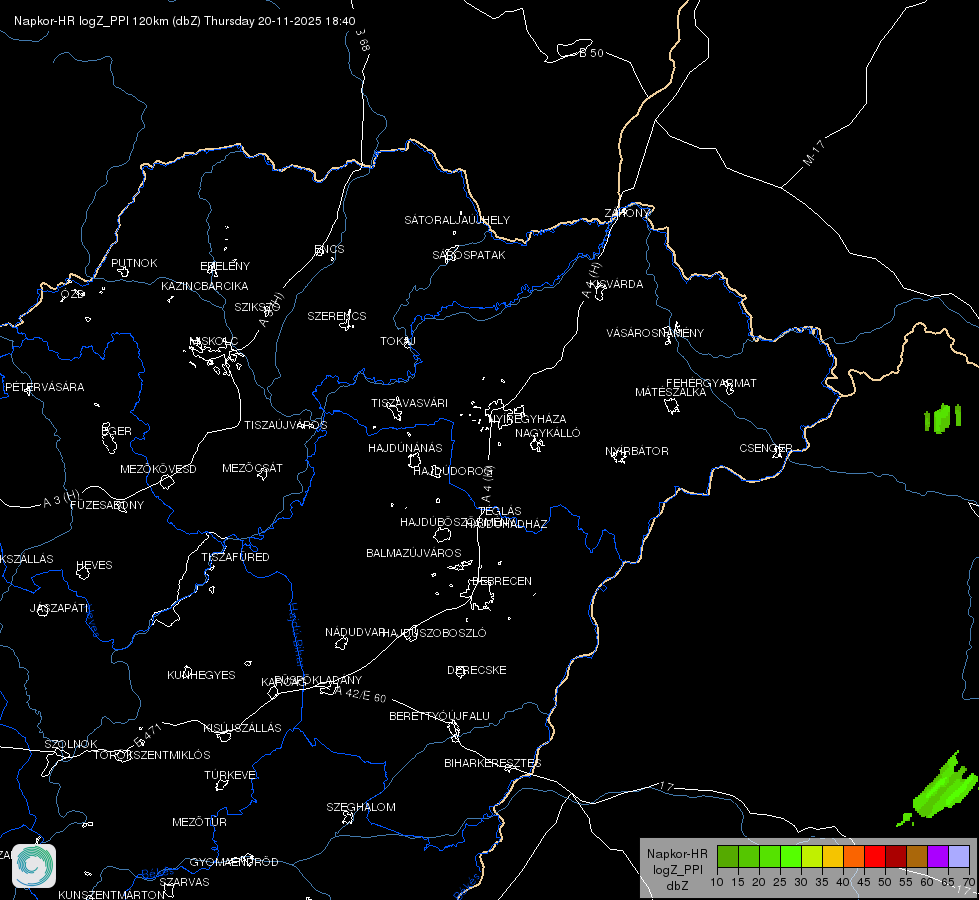Screen dimensions: 979x900
Task: Click the GYOMAENDRŐD town label
Action: pos(234,862)
